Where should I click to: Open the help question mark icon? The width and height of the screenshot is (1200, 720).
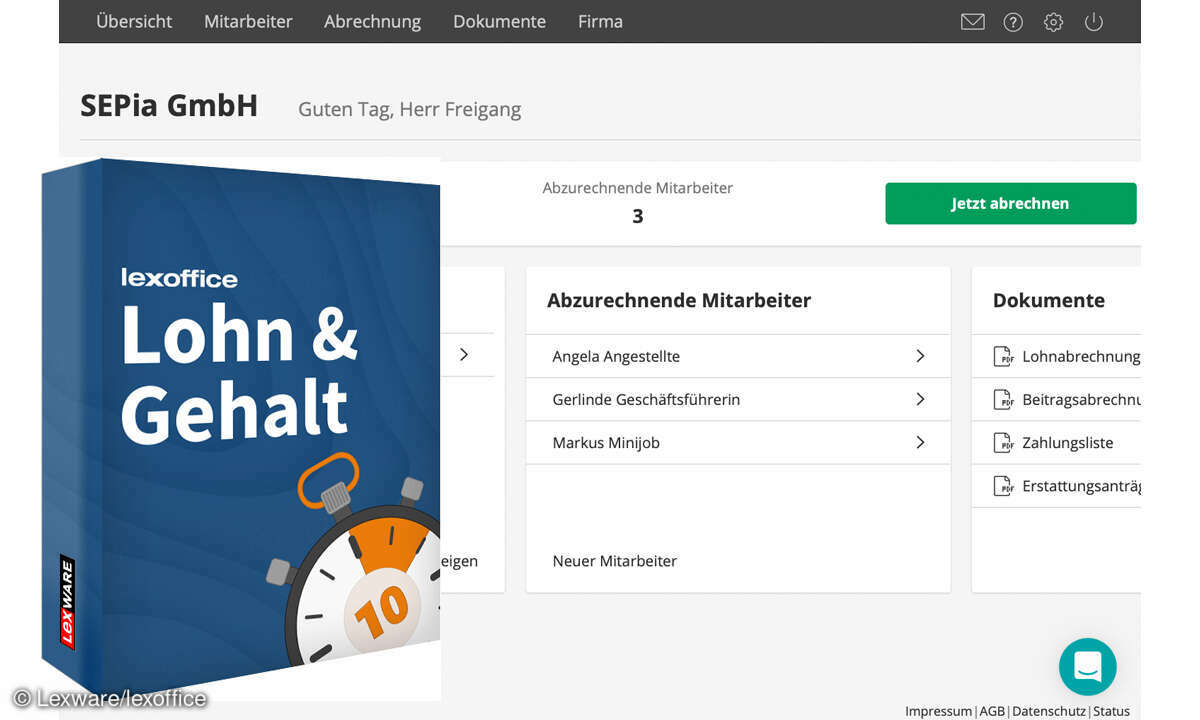[1013, 22]
